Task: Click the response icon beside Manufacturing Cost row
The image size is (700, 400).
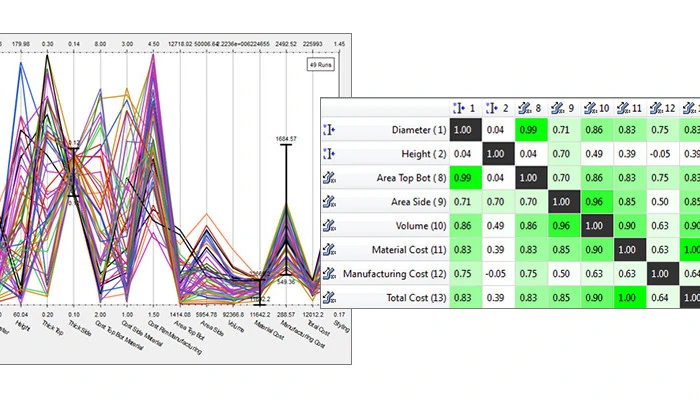Action: [329, 274]
